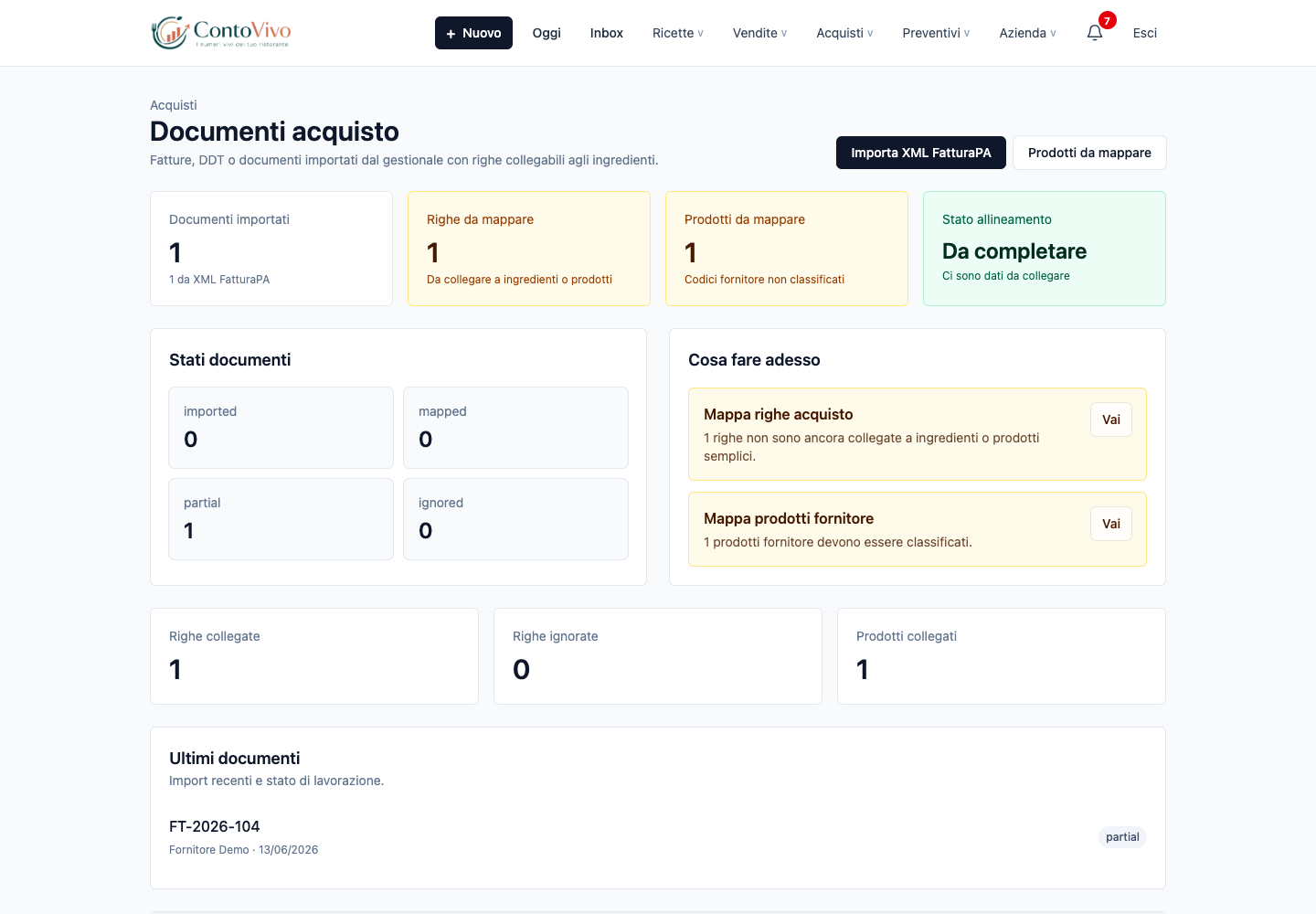Expand the Acquisti menu

[x=844, y=33]
